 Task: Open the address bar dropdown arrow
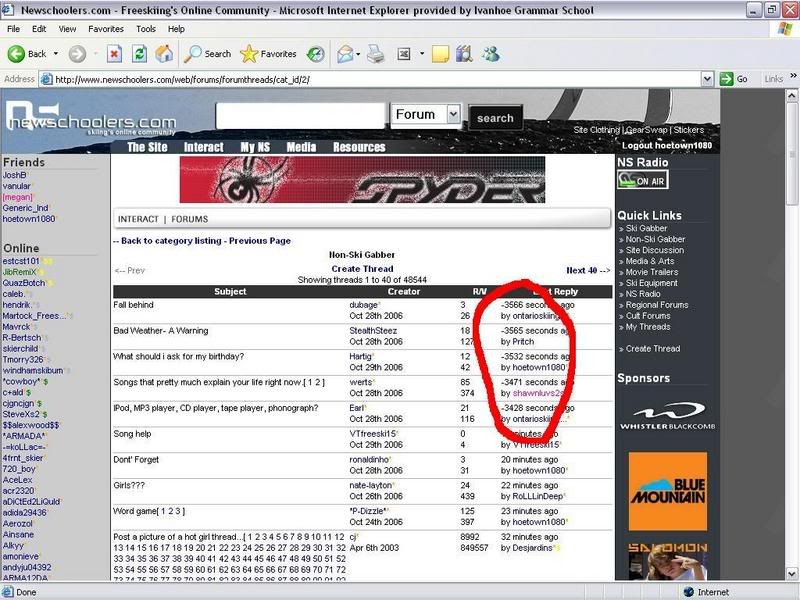click(x=709, y=79)
